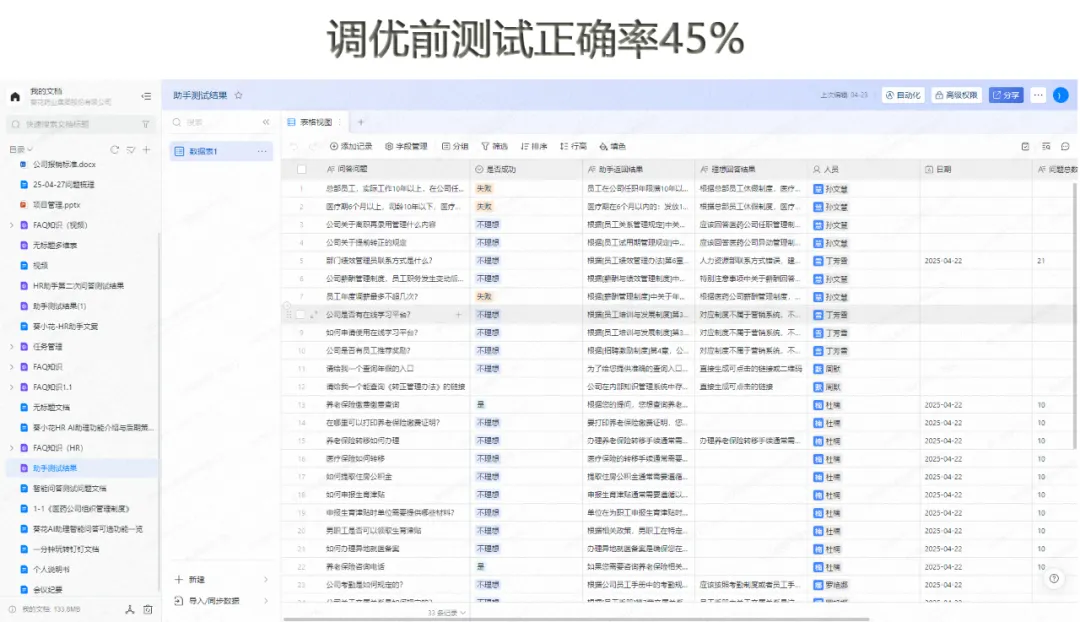Click the blue 分享 share button
Viewport: 1080px width, 622px height.
pyautogui.click(x=1006, y=95)
